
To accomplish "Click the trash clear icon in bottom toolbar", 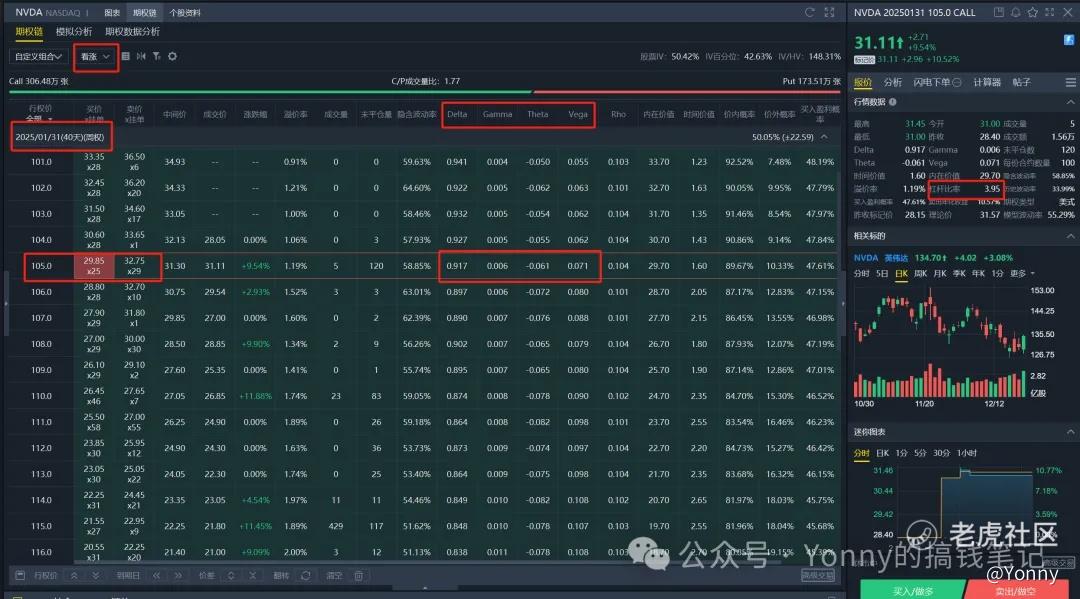I will [x=359, y=576].
